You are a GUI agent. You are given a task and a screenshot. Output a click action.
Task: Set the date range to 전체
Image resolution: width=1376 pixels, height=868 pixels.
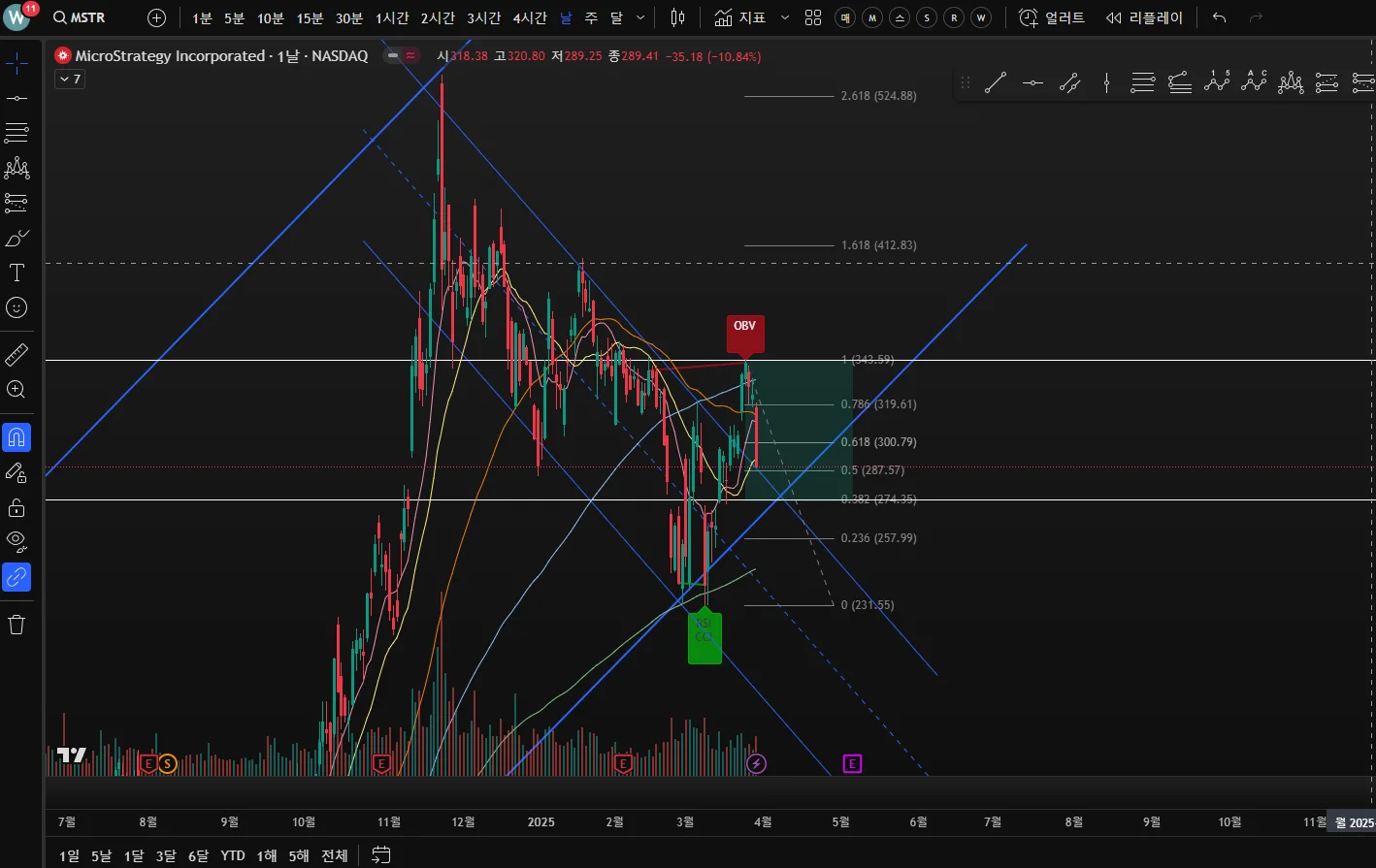(x=335, y=855)
